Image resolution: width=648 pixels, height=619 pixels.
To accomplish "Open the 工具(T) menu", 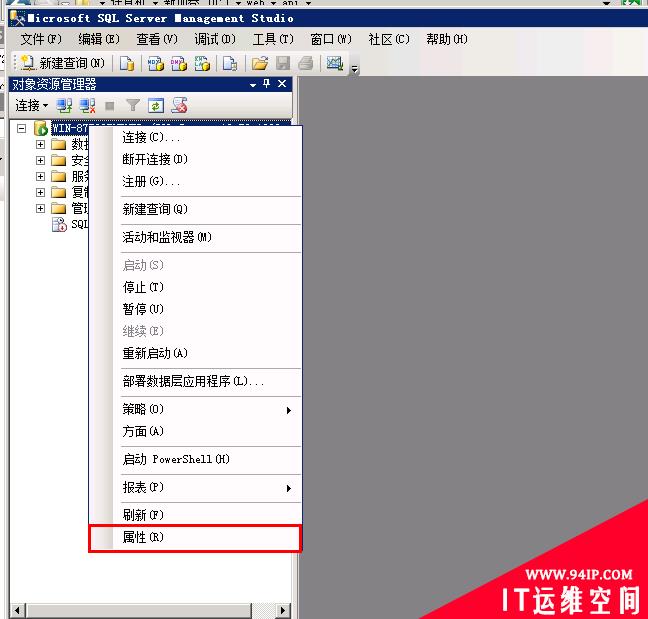I will tap(273, 40).
